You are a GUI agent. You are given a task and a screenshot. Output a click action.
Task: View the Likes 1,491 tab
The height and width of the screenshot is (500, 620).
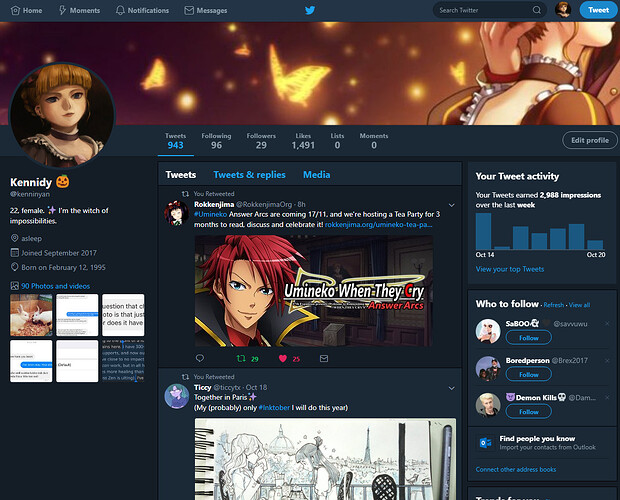pyautogui.click(x=303, y=141)
